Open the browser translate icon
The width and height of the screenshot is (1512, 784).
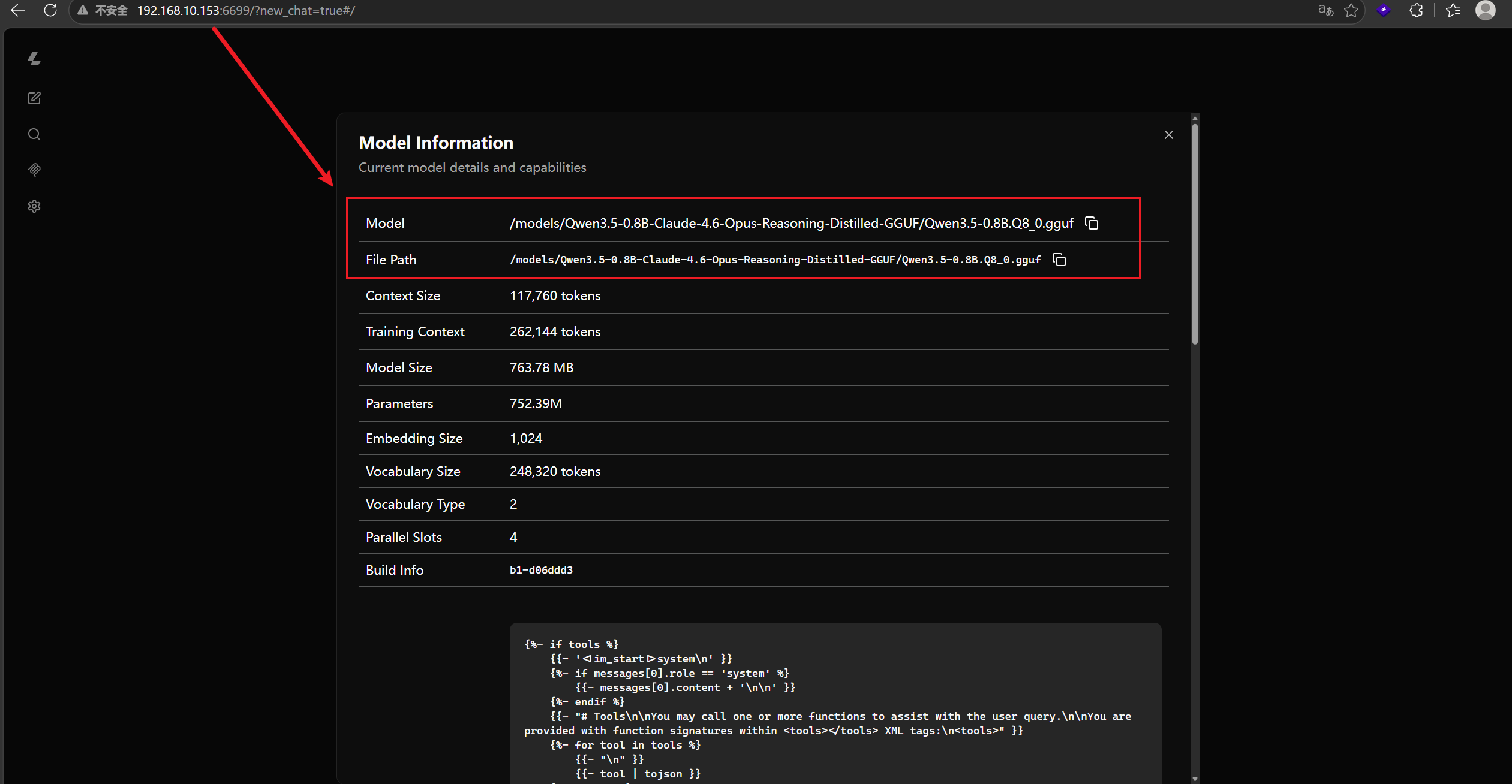(x=1325, y=10)
